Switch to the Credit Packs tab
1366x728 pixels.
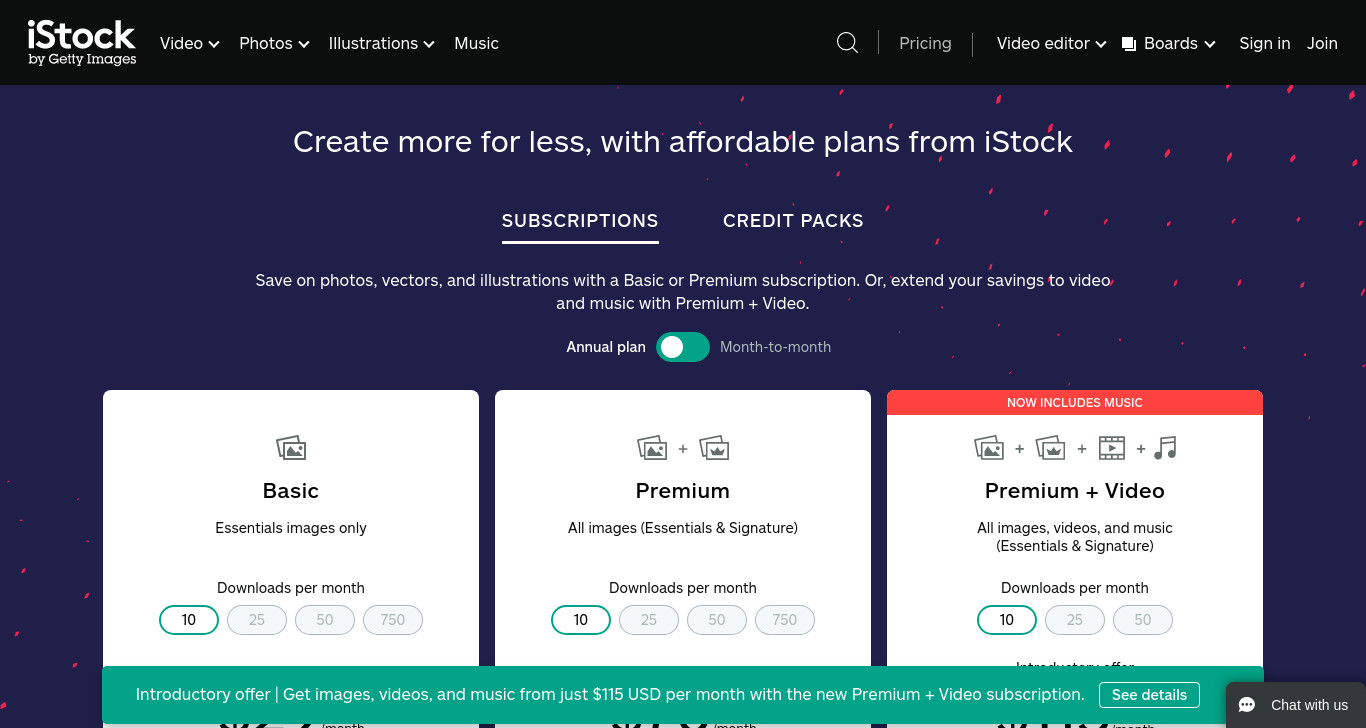coord(793,221)
